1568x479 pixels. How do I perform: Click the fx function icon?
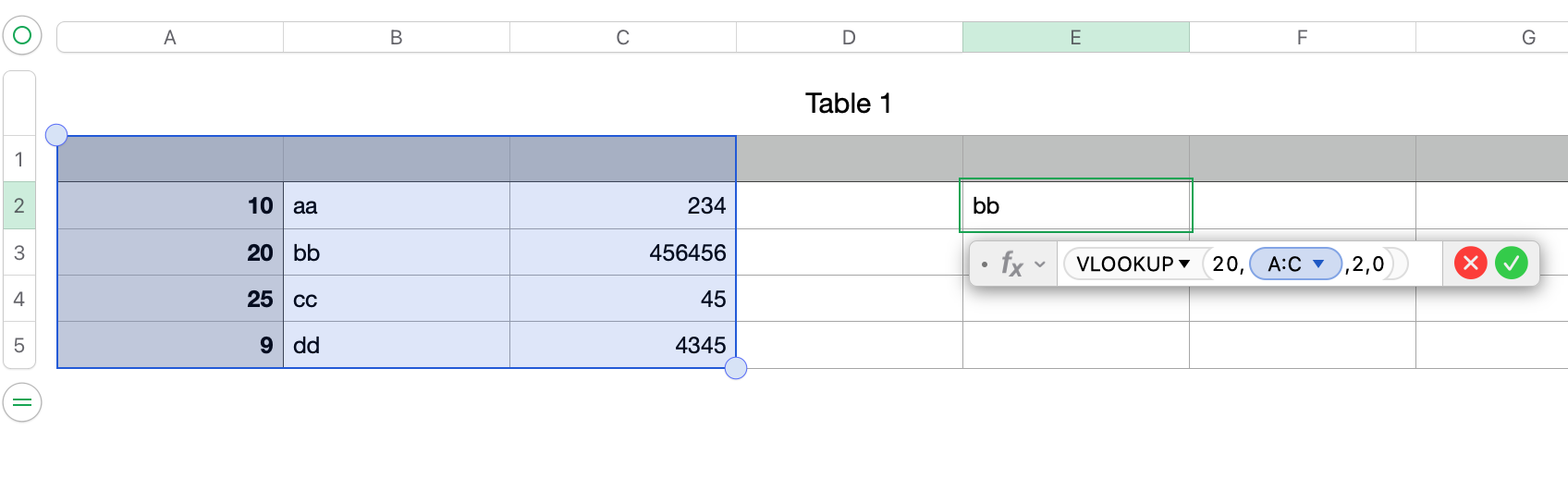coord(1011,264)
